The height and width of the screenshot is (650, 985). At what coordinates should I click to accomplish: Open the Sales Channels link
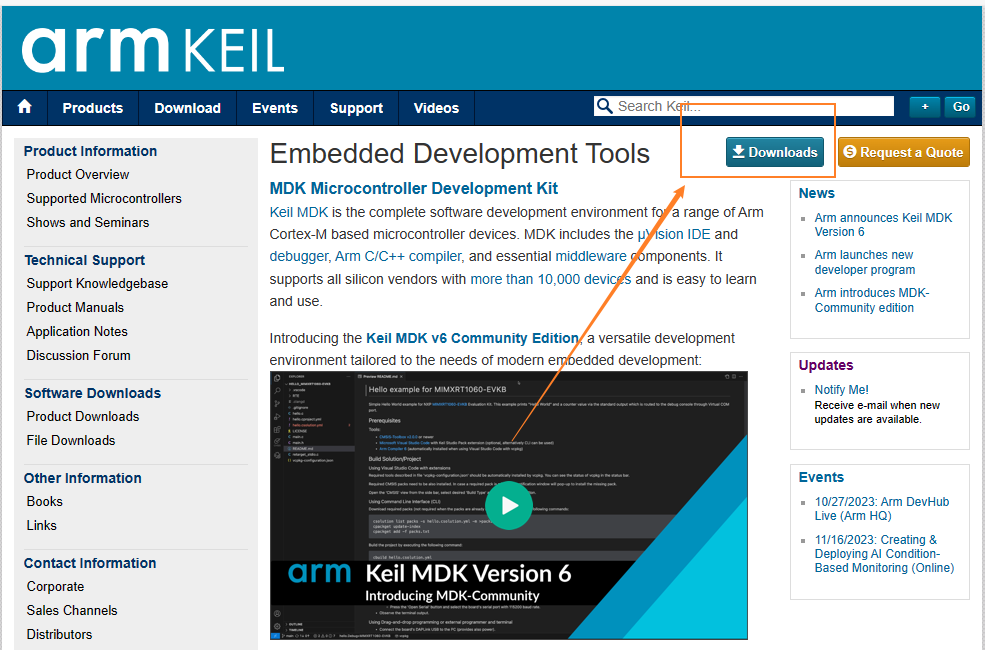pos(72,610)
